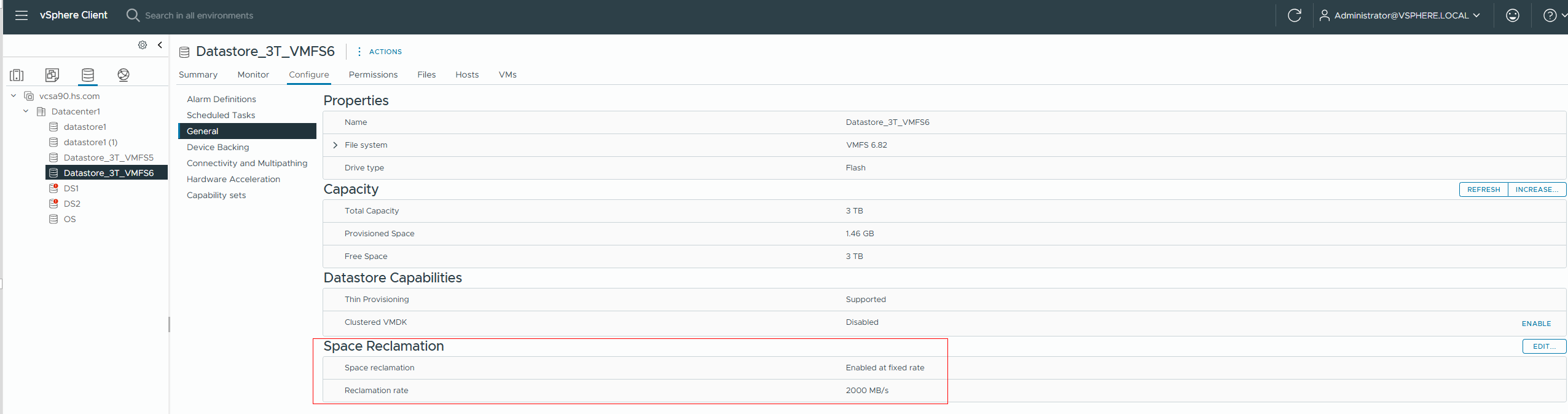Image resolution: width=1568 pixels, height=414 pixels.
Task: Expand the File system property row
Action: pyautogui.click(x=335, y=145)
